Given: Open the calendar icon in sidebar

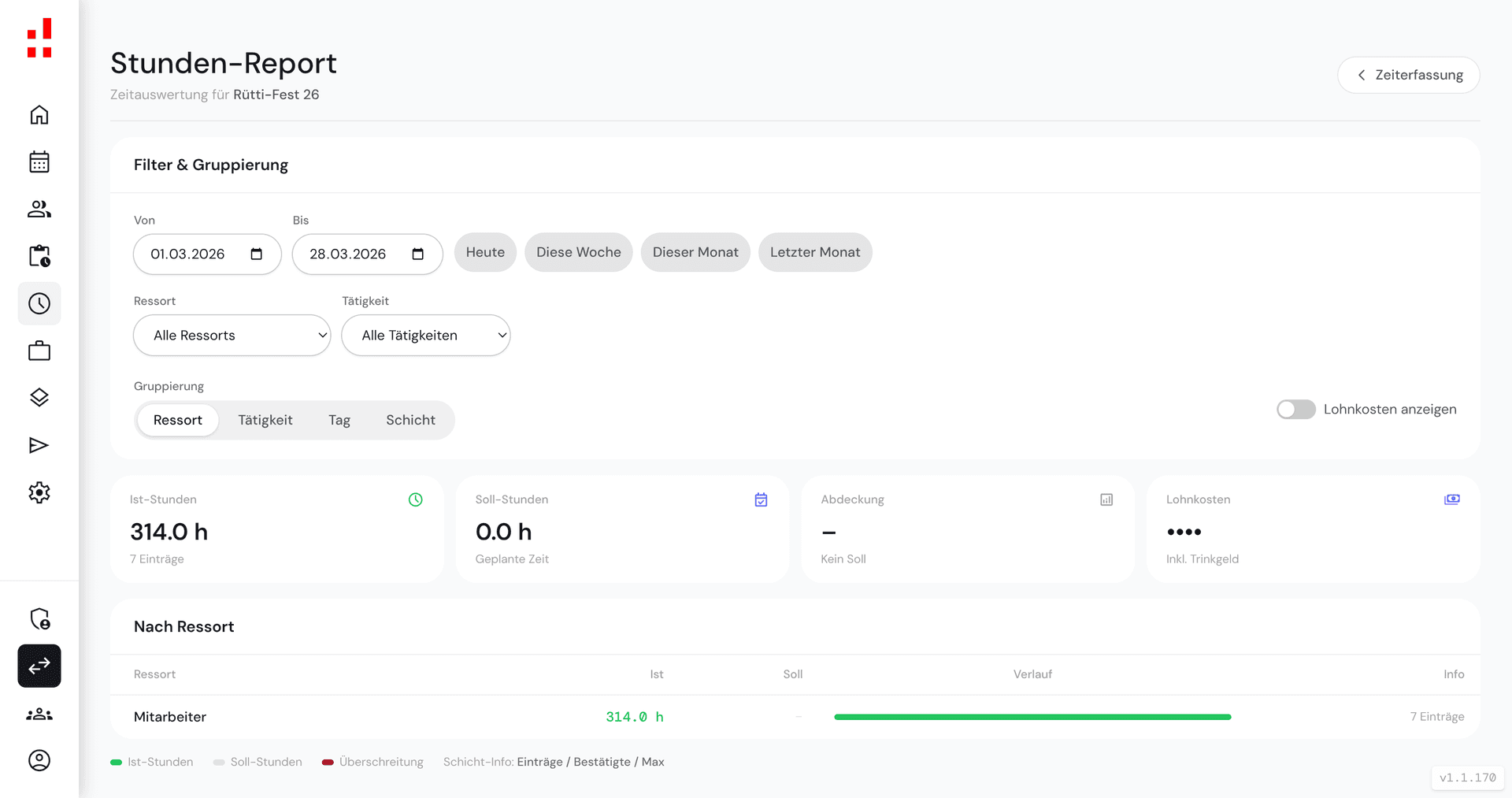Looking at the screenshot, I should click(39, 162).
